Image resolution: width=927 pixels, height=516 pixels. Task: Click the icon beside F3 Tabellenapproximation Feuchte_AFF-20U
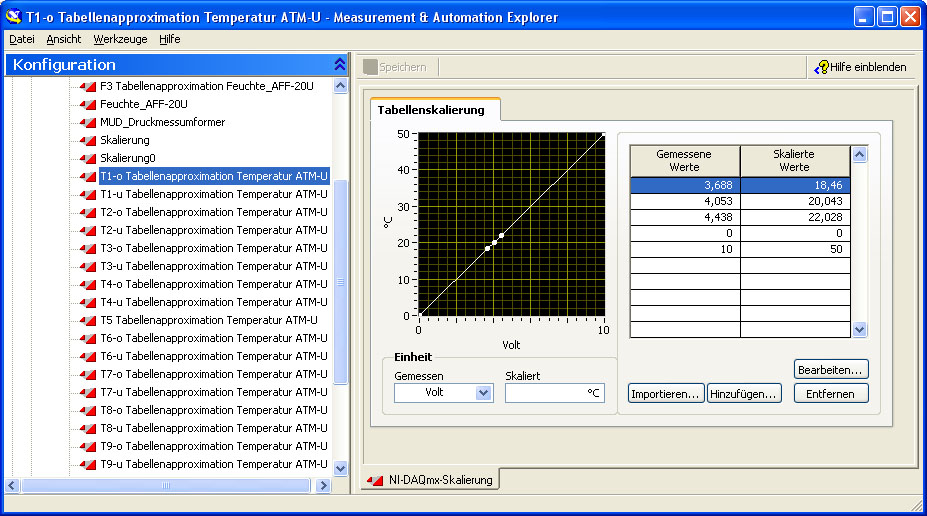point(87,87)
